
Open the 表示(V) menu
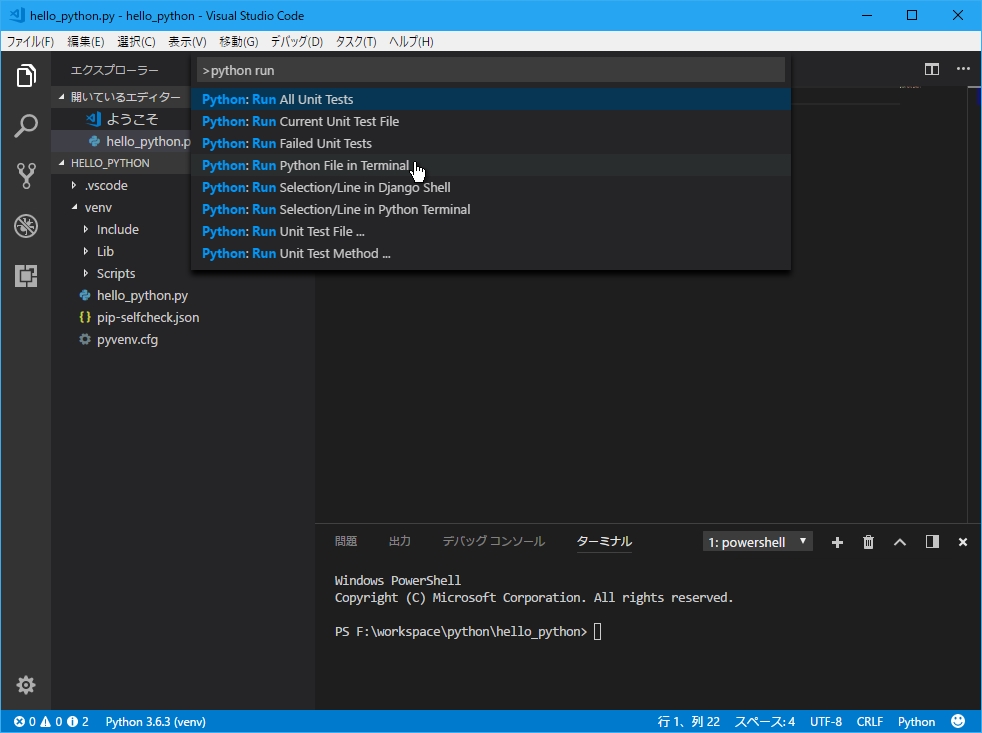[x=187, y=41]
